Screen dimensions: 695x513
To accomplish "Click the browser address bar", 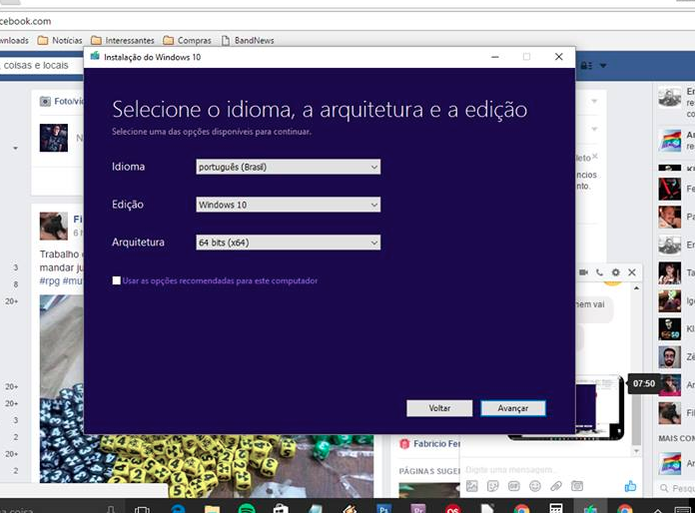I will [348, 21].
